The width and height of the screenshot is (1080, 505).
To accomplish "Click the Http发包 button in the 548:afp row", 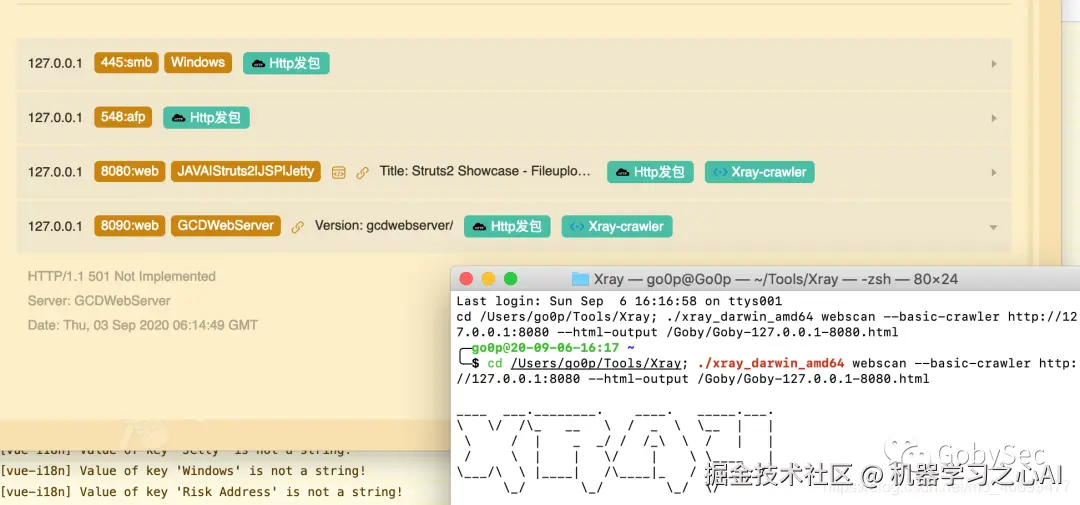I will coord(206,118).
